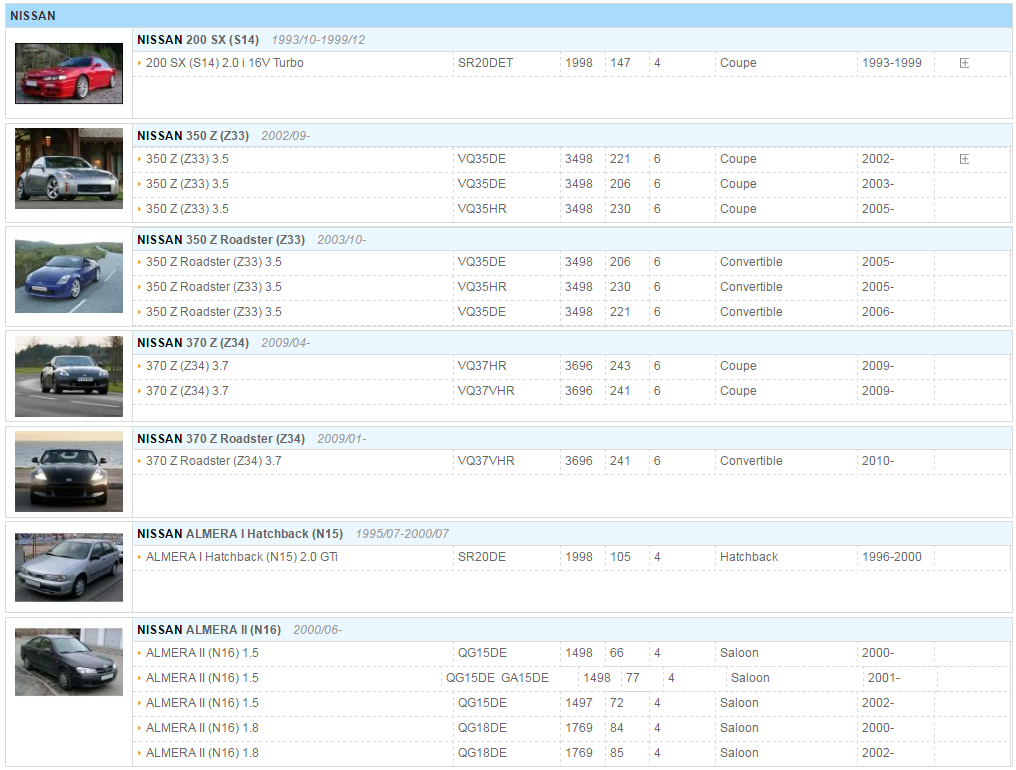Open the NISSAN 200 SX (S14) heading
Screen dimensions: 1016x770
pos(198,40)
